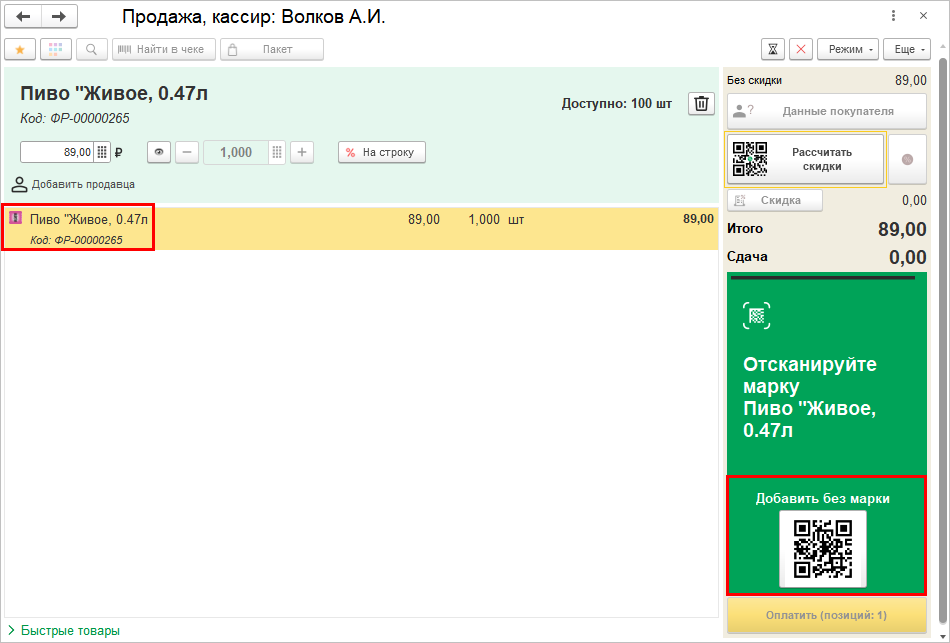Click the round indicator button

coord(907,159)
